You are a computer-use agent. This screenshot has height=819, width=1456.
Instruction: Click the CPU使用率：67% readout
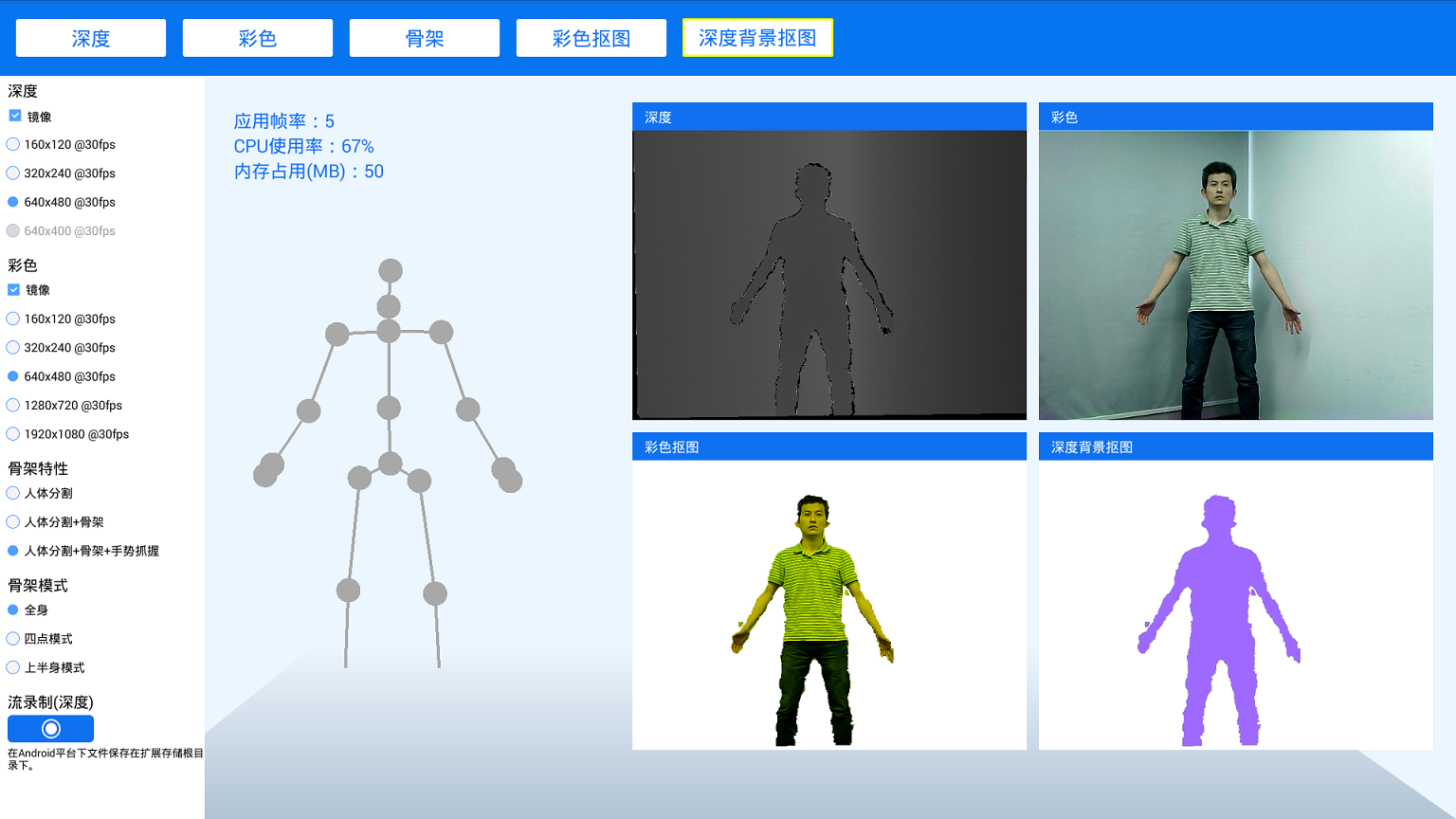[304, 146]
